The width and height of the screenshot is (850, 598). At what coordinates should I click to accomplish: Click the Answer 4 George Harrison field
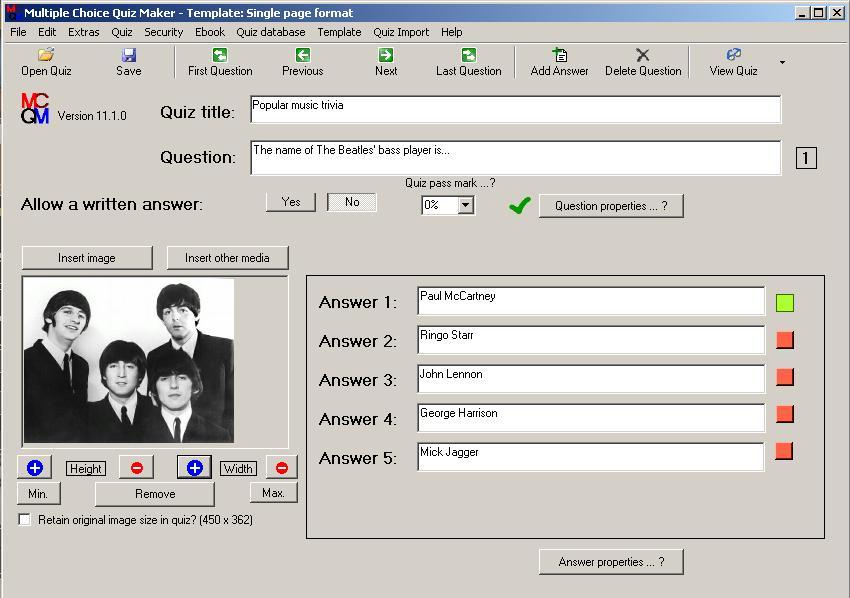click(x=591, y=417)
